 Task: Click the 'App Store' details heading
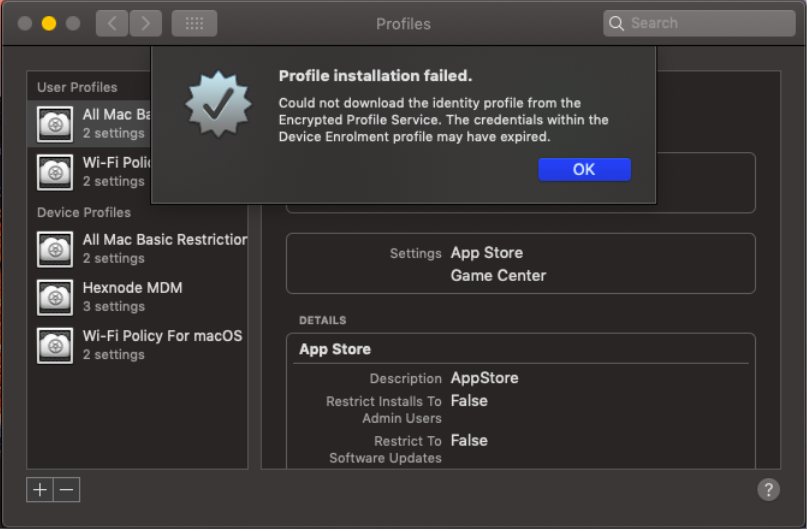(x=335, y=349)
